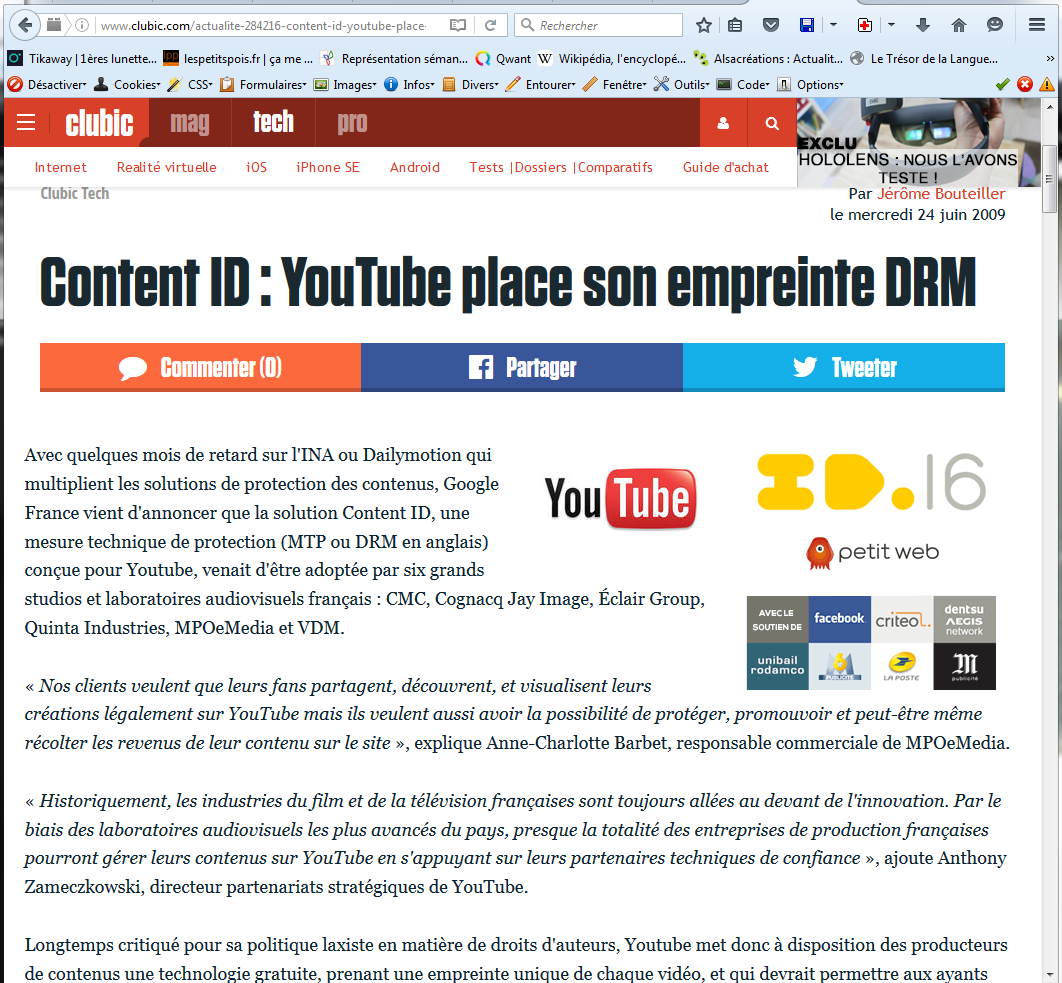The image size is (1062, 983).
Task: Open Le Trésor de la Langue bookmark
Action: point(924,59)
